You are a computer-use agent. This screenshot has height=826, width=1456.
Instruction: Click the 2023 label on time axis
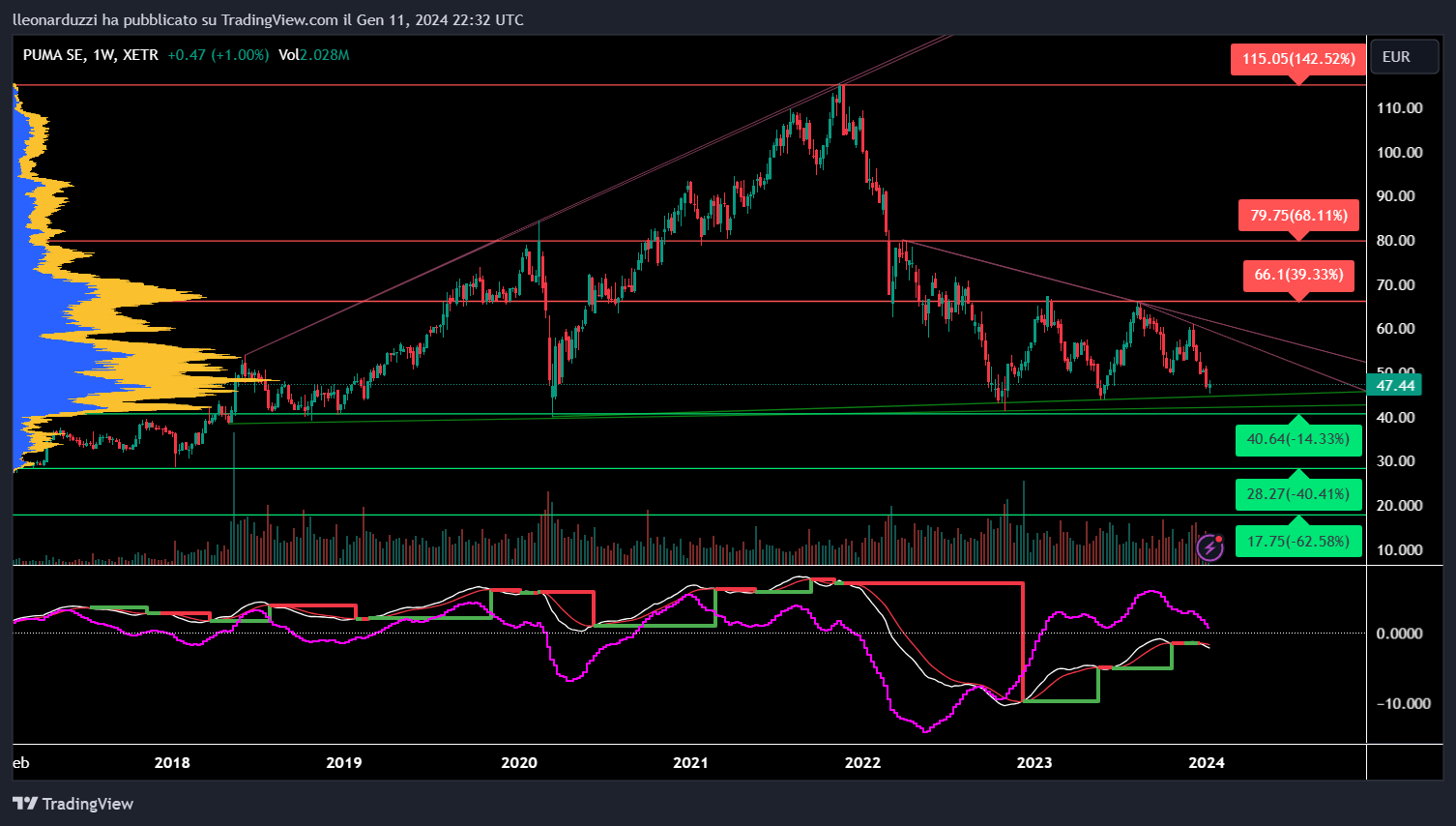(x=1034, y=763)
